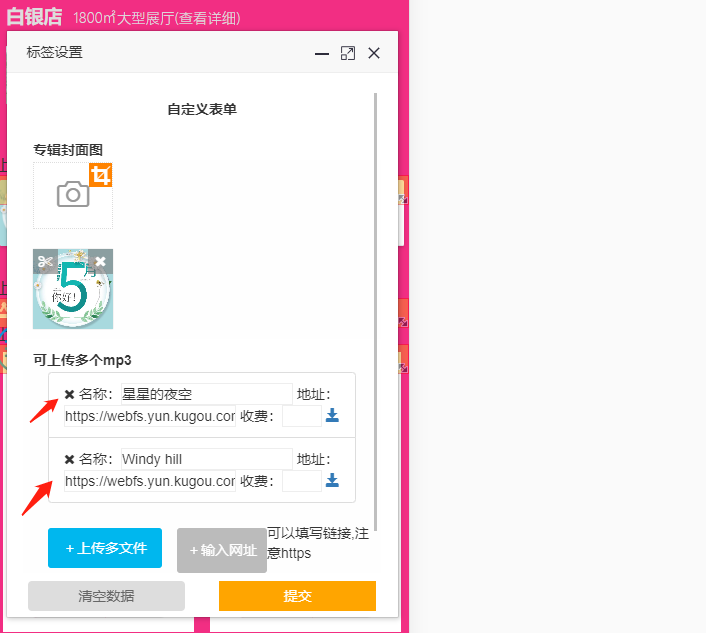This screenshot has height=633, width=706.
Task: Maximize the 标签设置 dialog
Action: tap(348, 53)
